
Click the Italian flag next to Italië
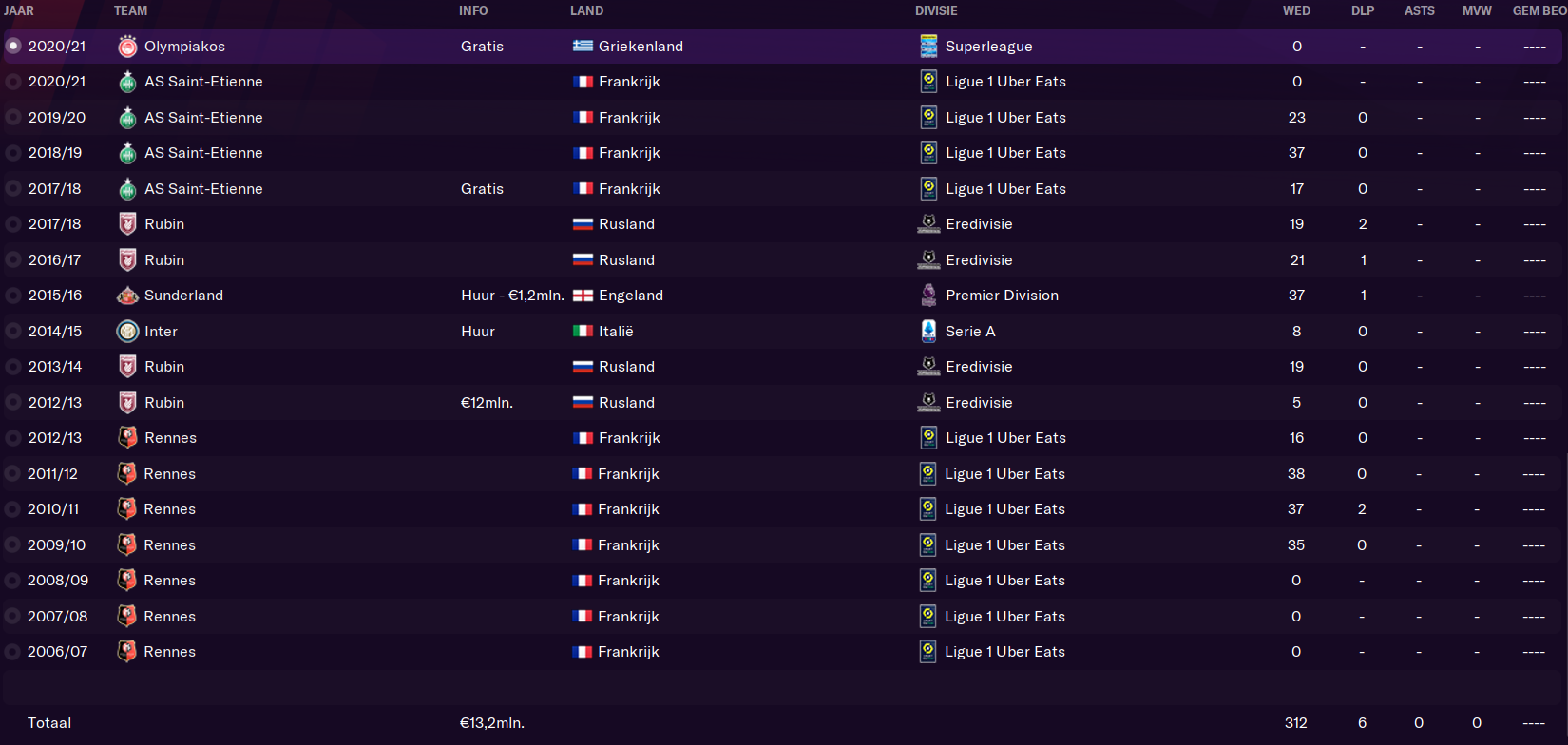tap(583, 331)
